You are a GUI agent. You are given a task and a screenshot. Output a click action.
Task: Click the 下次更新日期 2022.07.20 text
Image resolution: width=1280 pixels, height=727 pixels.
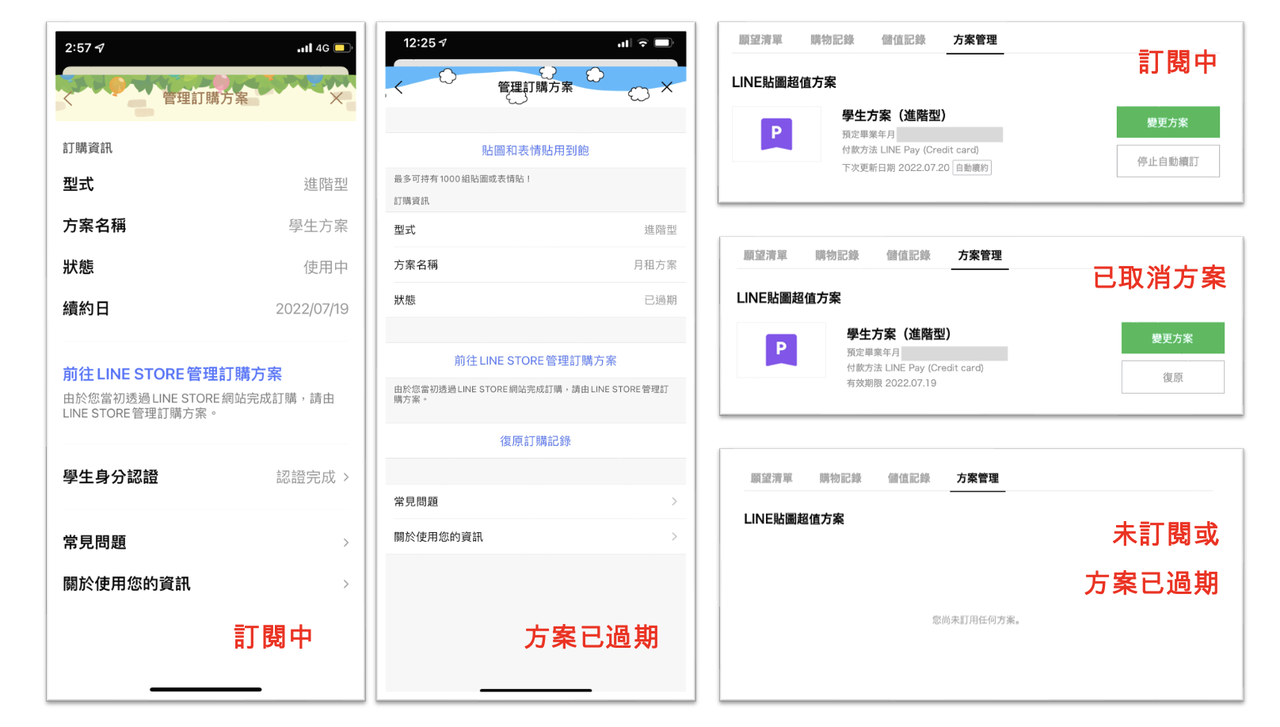click(x=895, y=168)
